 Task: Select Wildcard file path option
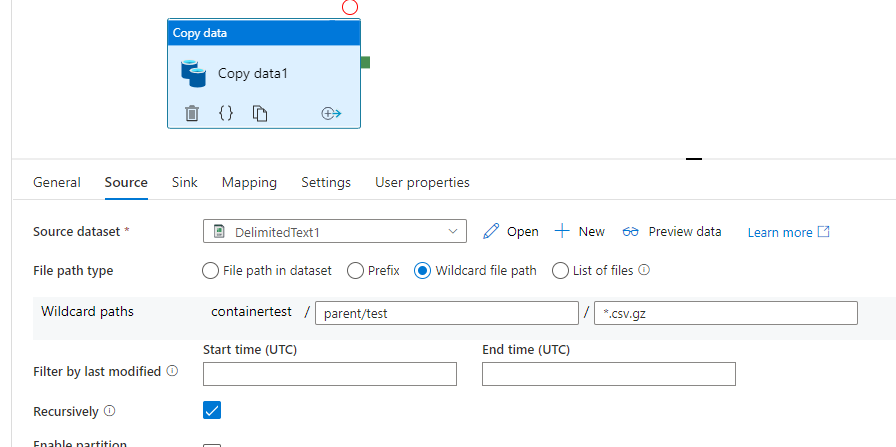click(x=422, y=270)
